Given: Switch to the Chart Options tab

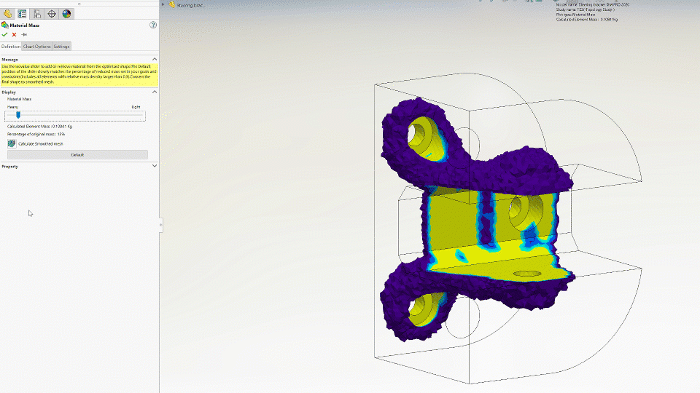Looking at the screenshot, I should click(37, 46).
